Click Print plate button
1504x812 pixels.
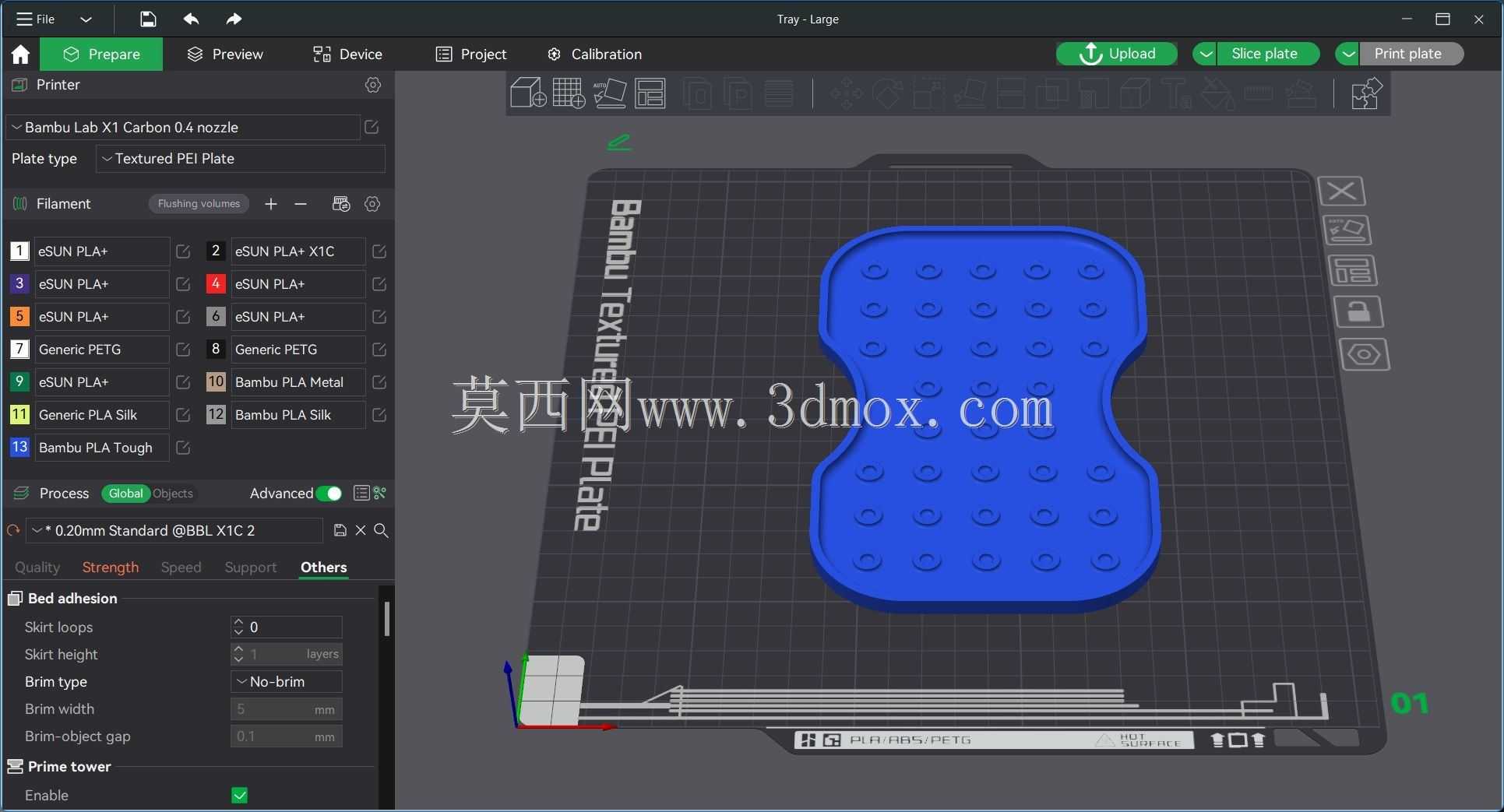pyautogui.click(x=1411, y=54)
